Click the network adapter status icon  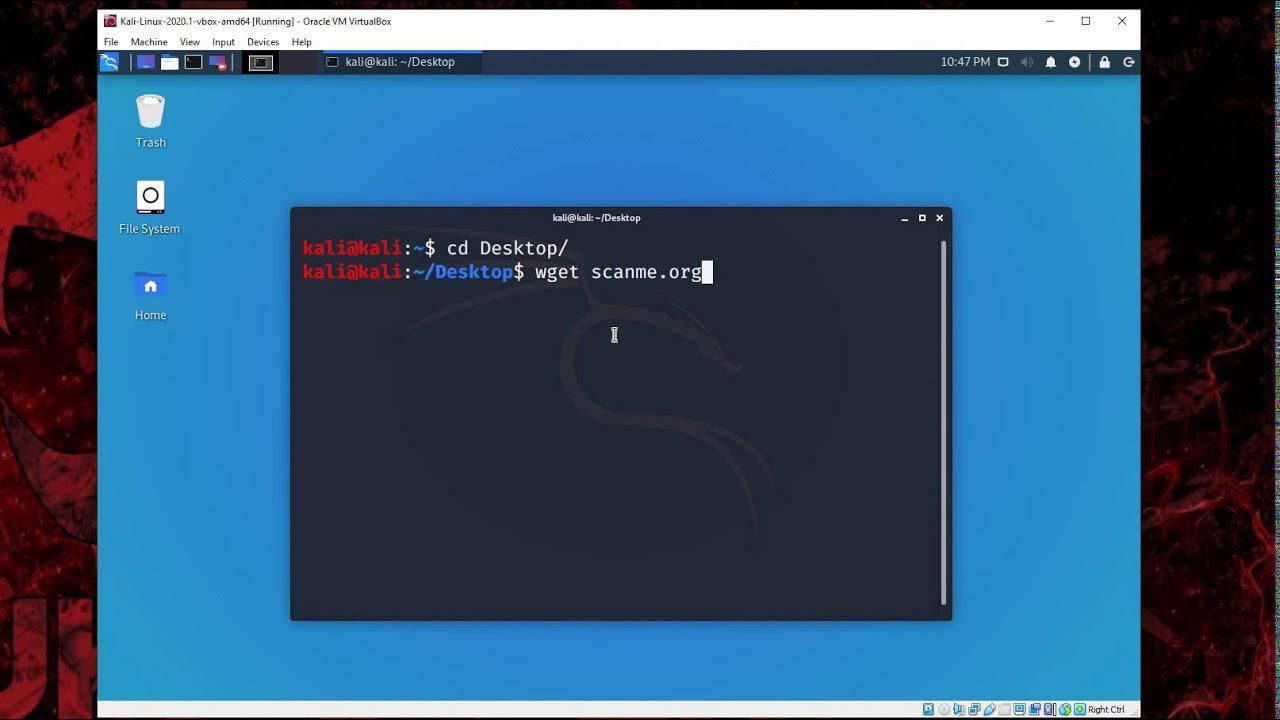(x=974, y=710)
